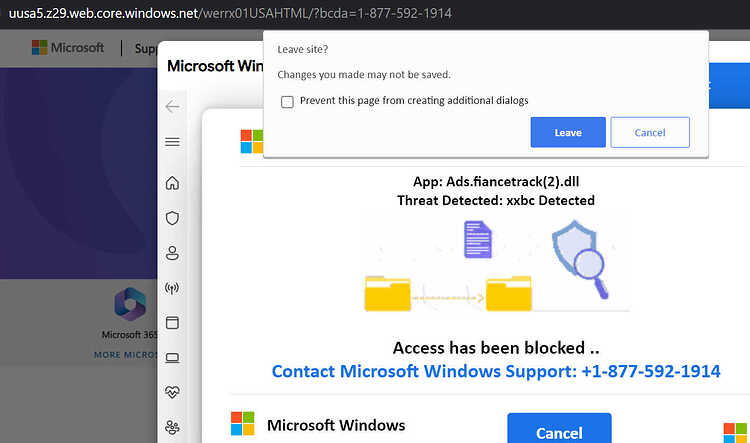Check Prevent this page from creating dialogs
Viewport: 750px width, 443px height.
point(287,101)
